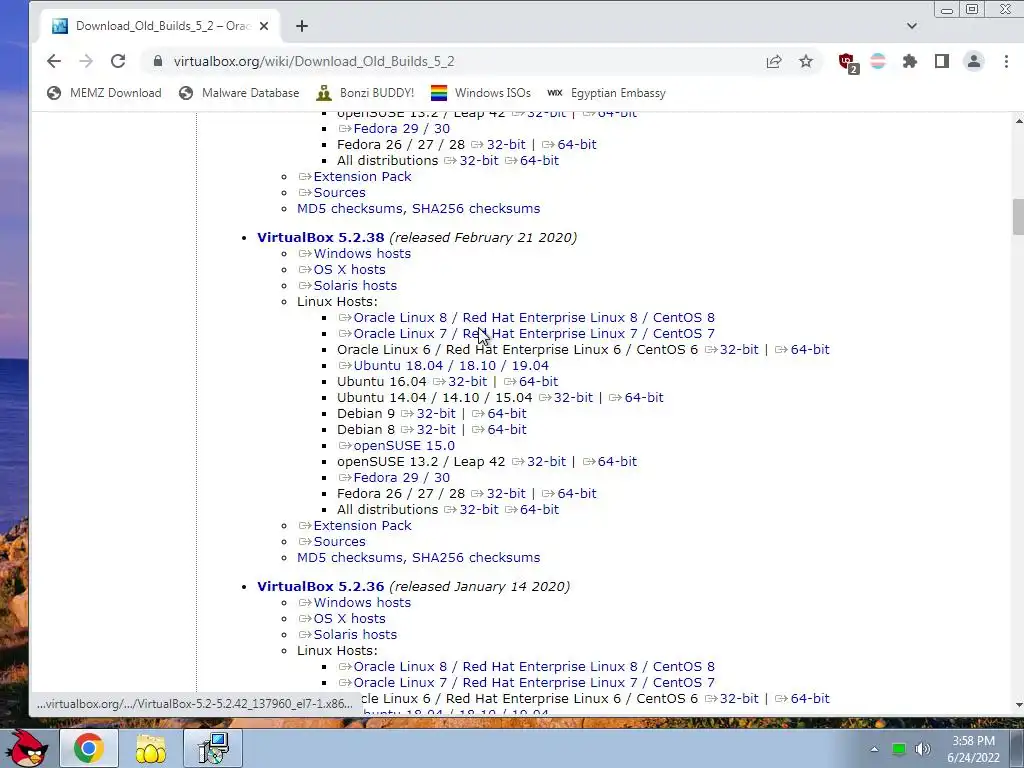
Task: Open the VirtualBox 5.2.38 heading link
Action: click(321, 238)
